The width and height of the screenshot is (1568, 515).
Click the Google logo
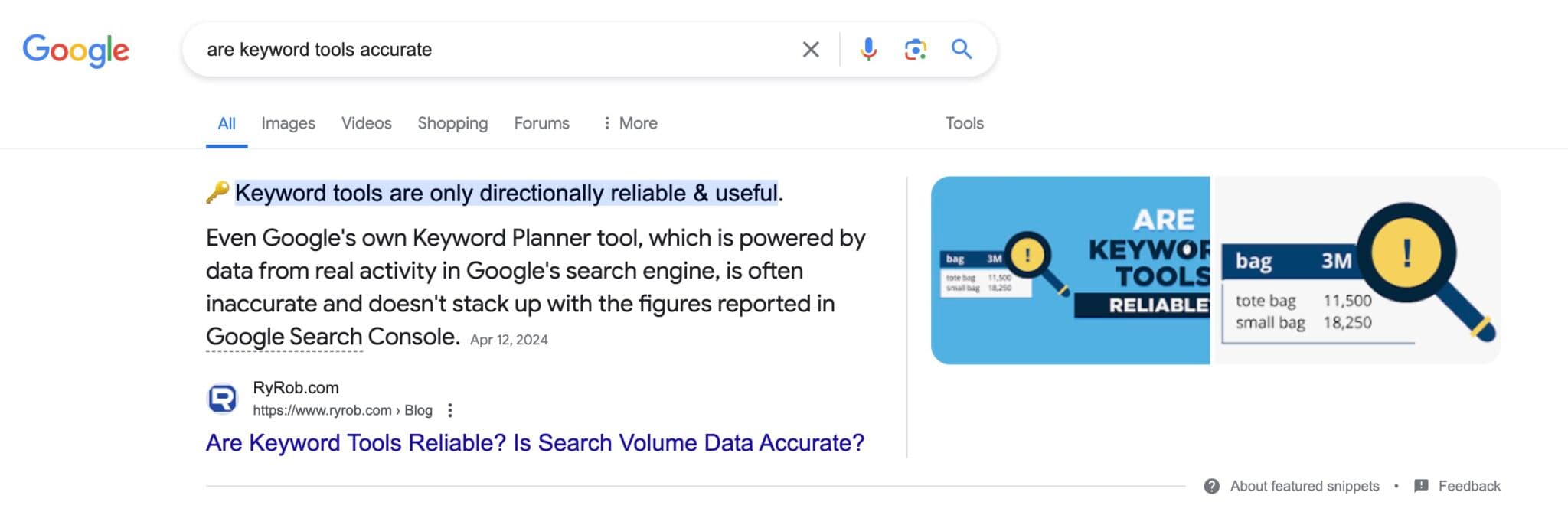pyautogui.click(x=77, y=49)
